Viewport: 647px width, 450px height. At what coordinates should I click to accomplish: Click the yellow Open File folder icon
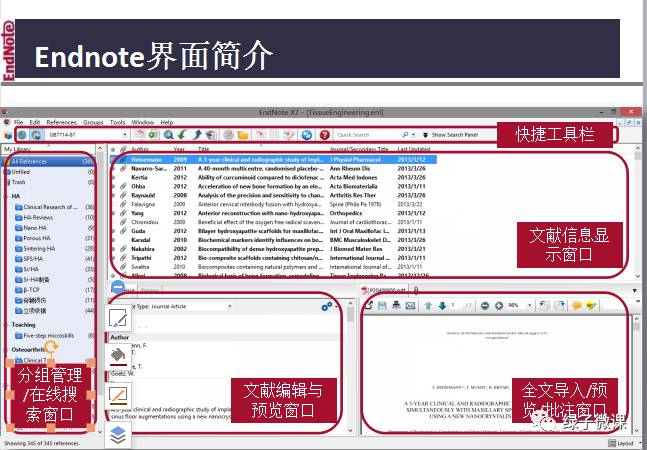(243, 134)
